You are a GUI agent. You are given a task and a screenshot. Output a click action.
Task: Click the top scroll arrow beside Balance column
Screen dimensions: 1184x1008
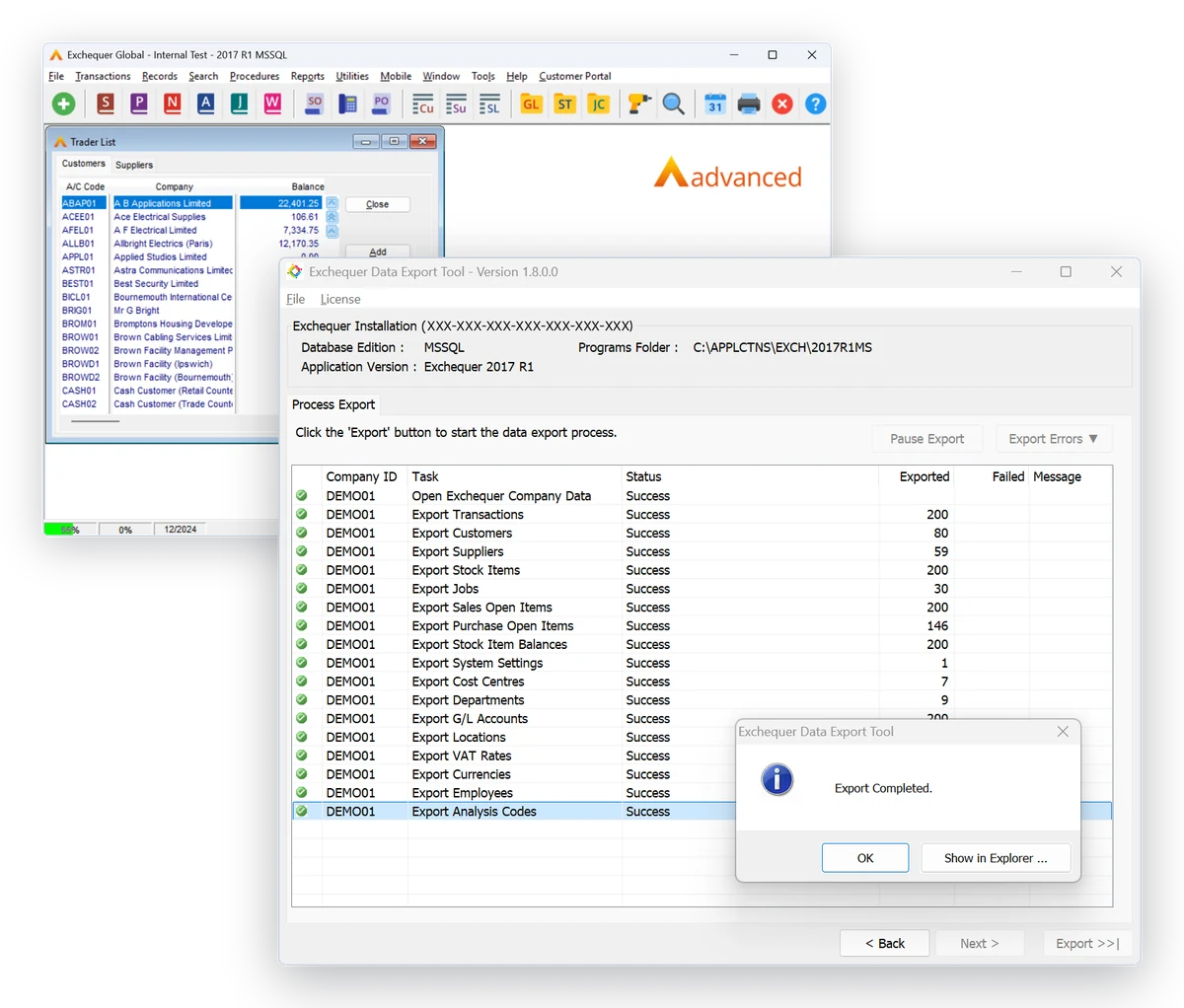coord(332,203)
